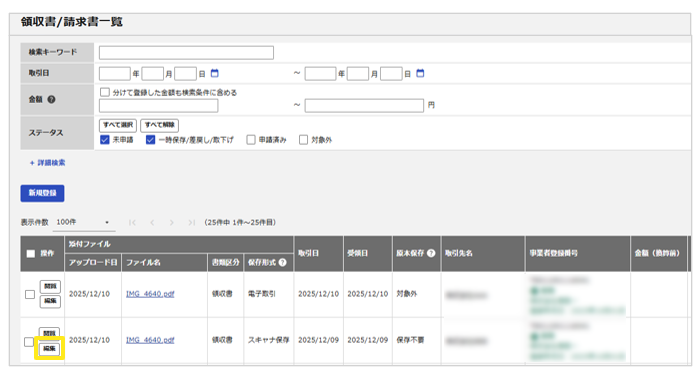700x374 pixels.
Task: Tick the select-all checkbox in the 操作 header
Action: [30, 253]
